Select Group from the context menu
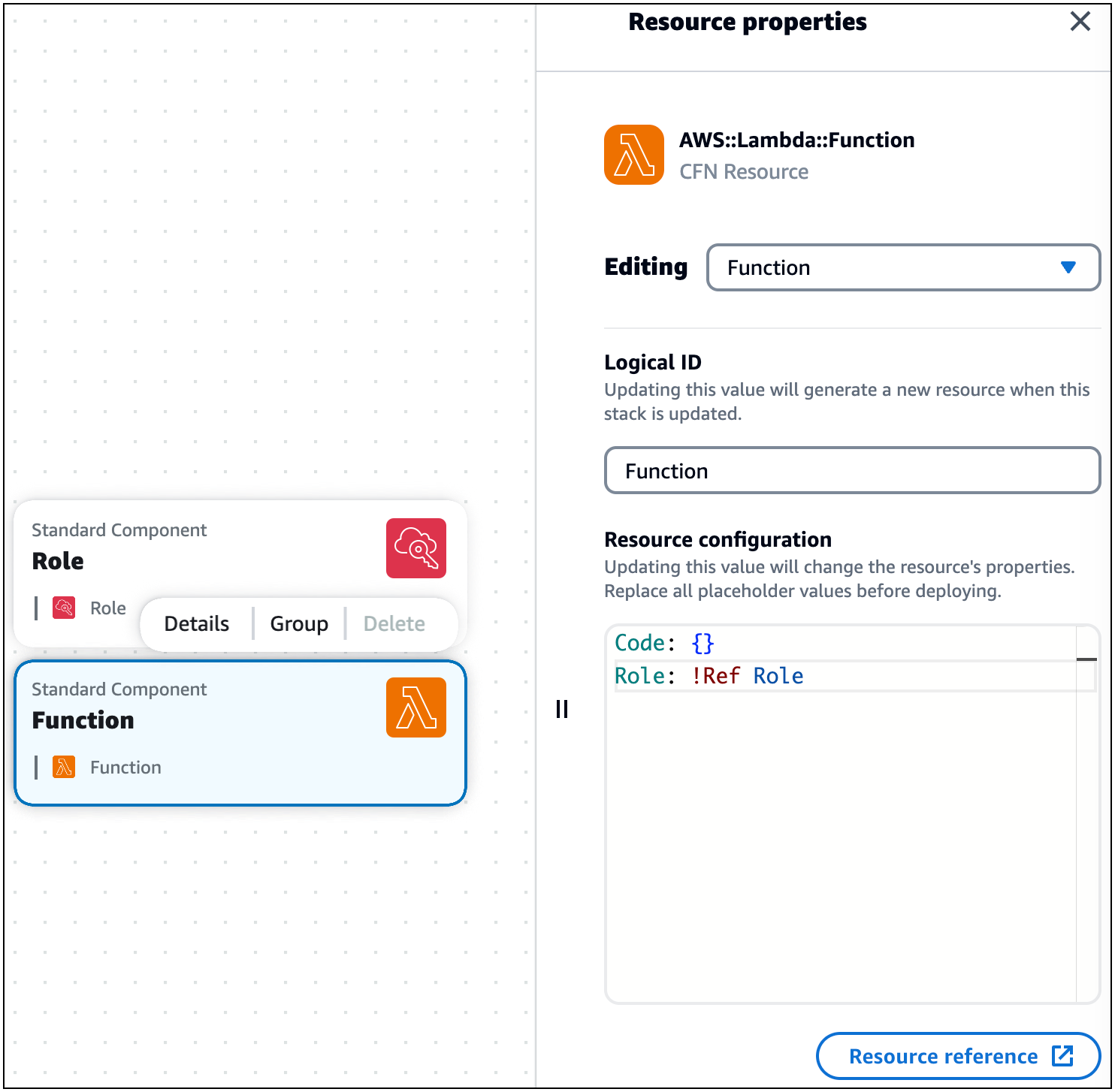 [x=298, y=623]
